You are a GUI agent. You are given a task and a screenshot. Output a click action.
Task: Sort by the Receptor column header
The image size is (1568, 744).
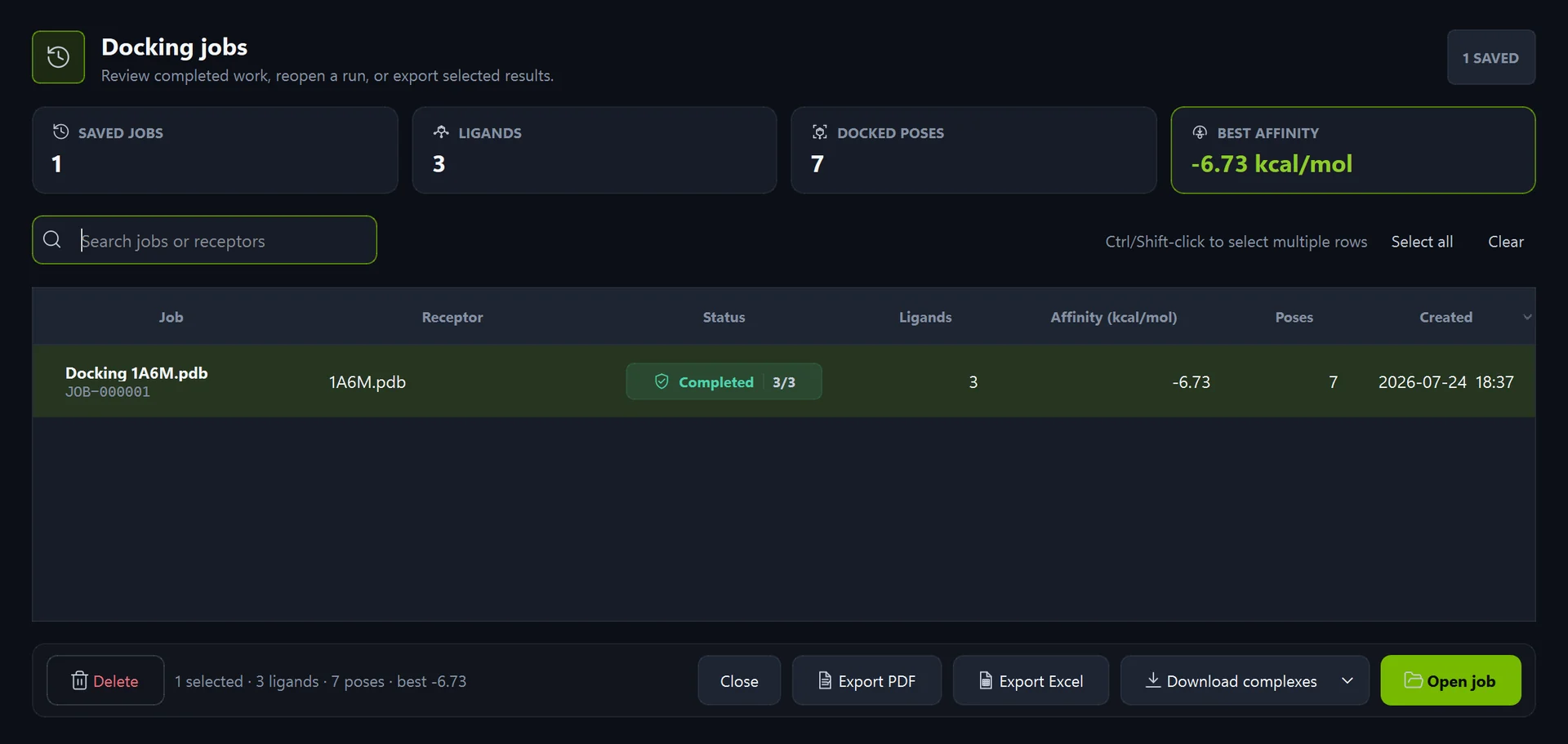[452, 317]
